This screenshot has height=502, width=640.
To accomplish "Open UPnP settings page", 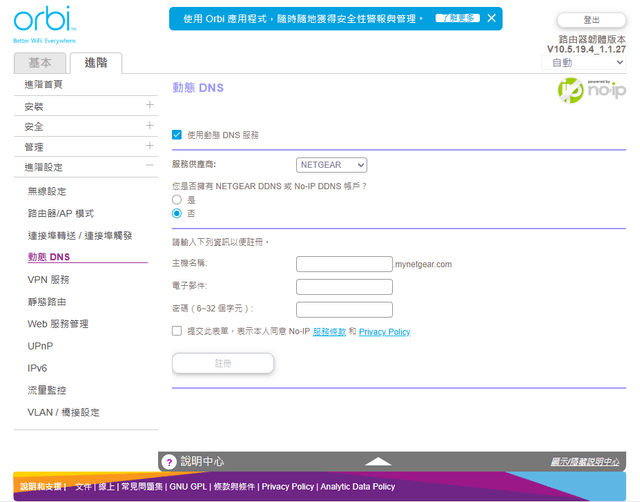I will pyautogui.click(x=40, y=346).
